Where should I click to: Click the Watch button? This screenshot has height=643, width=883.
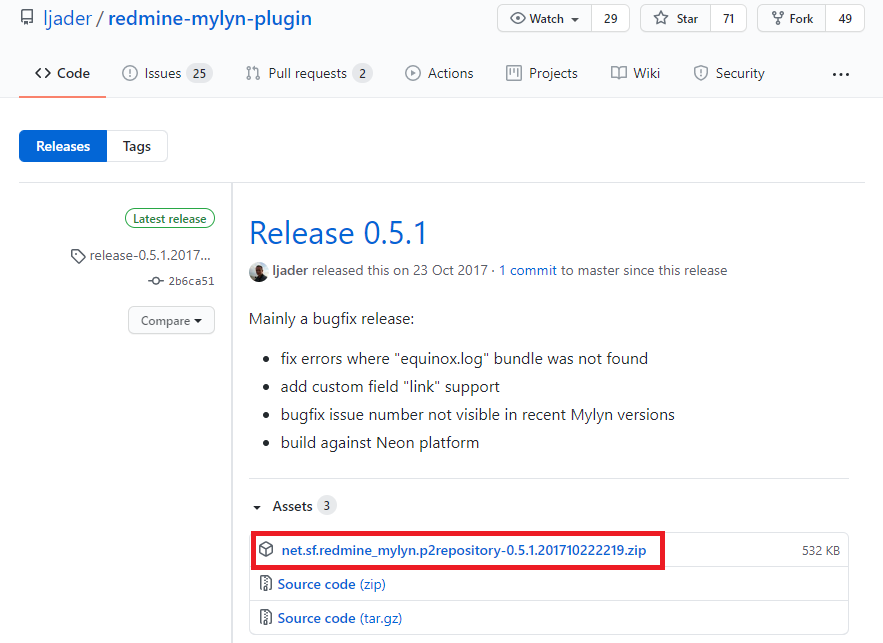[545, 19]
